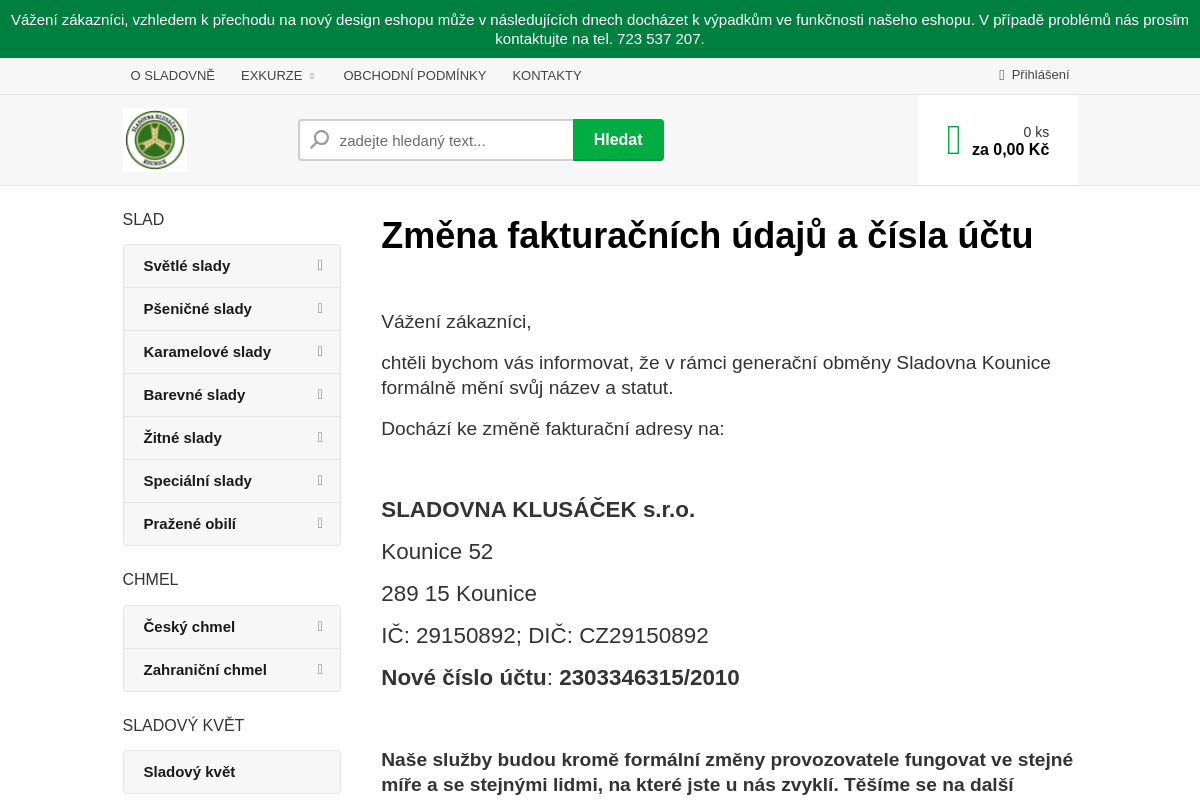
Task: Click the lock icon beside Přihlášení
Action: 1000,75
